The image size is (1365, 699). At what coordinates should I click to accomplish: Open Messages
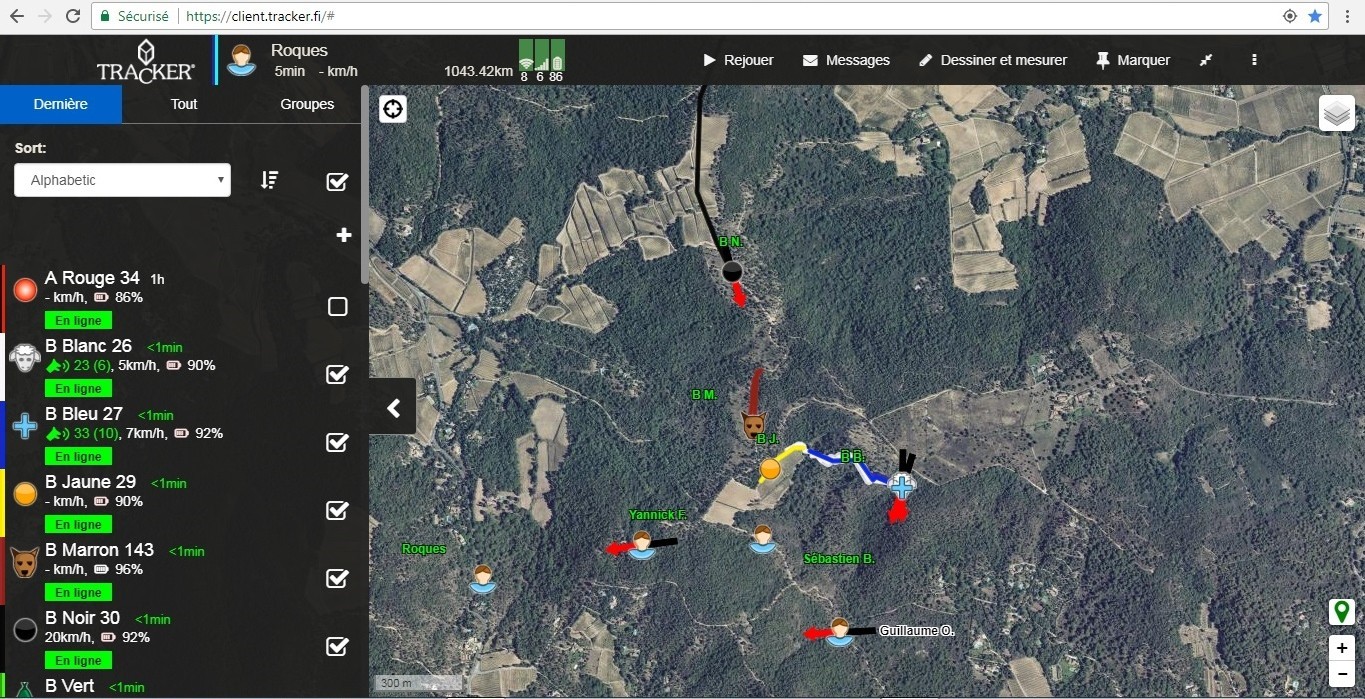pyautogui.click(x=846, y=60)
